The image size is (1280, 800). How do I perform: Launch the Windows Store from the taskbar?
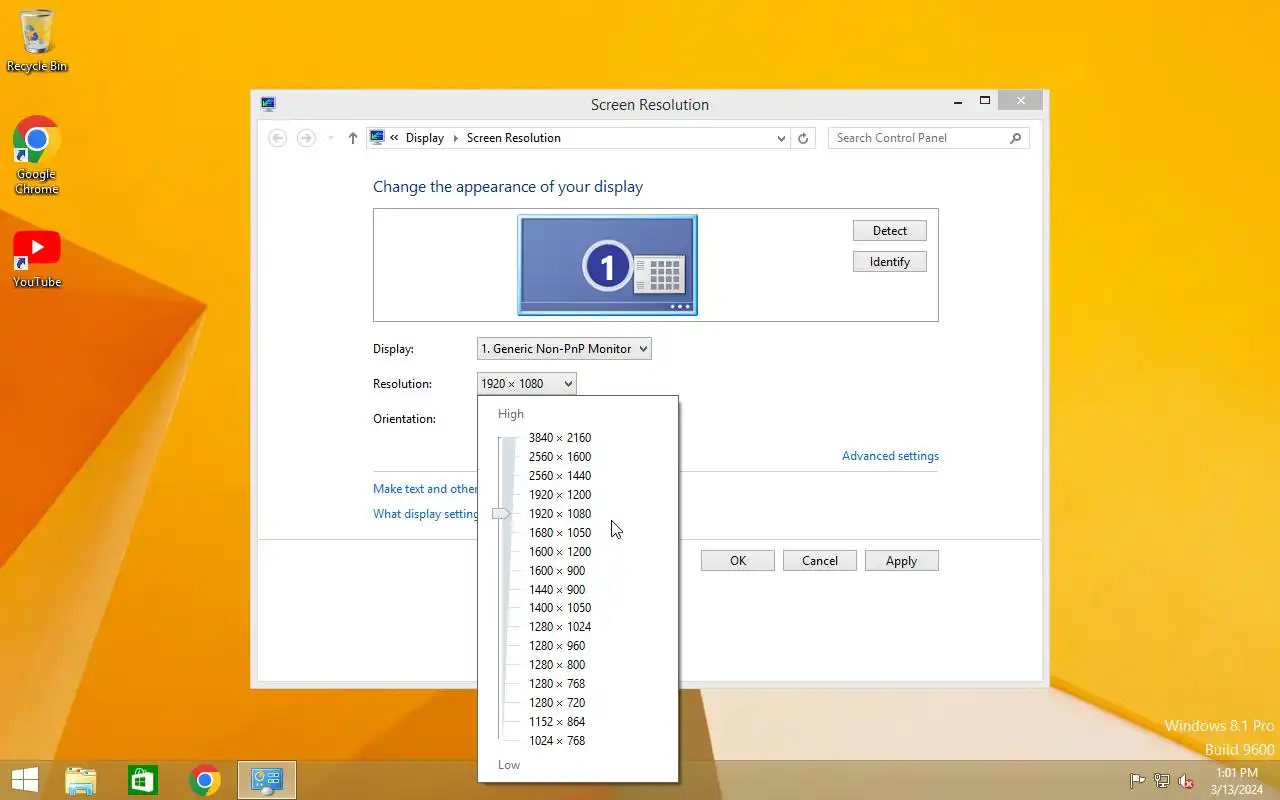pyautogui.click(x=143, y=780)
